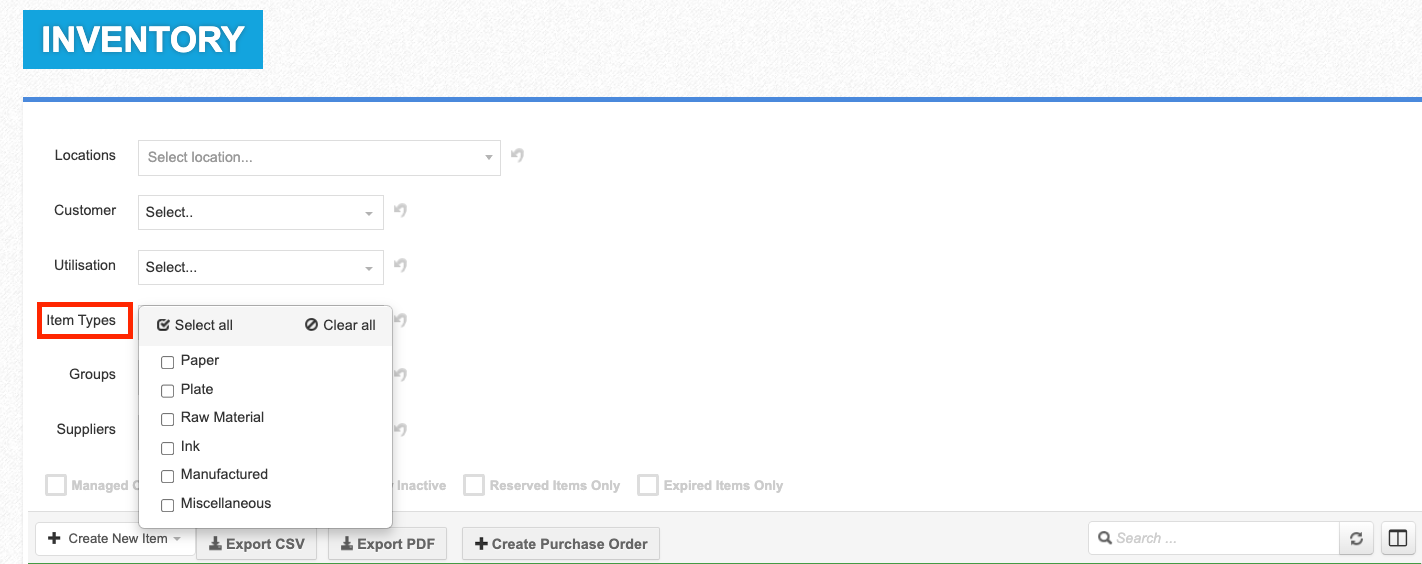Reset the Locations filter with undo icon
The image size is (1422, 564).
517,155
